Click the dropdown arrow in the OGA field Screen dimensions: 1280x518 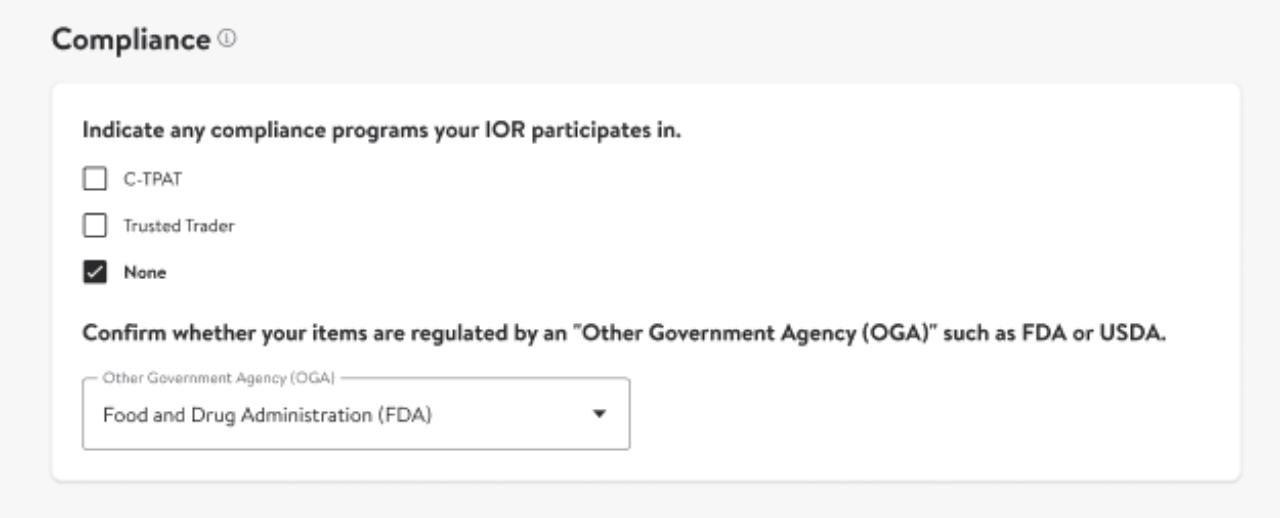pos(600,413)
